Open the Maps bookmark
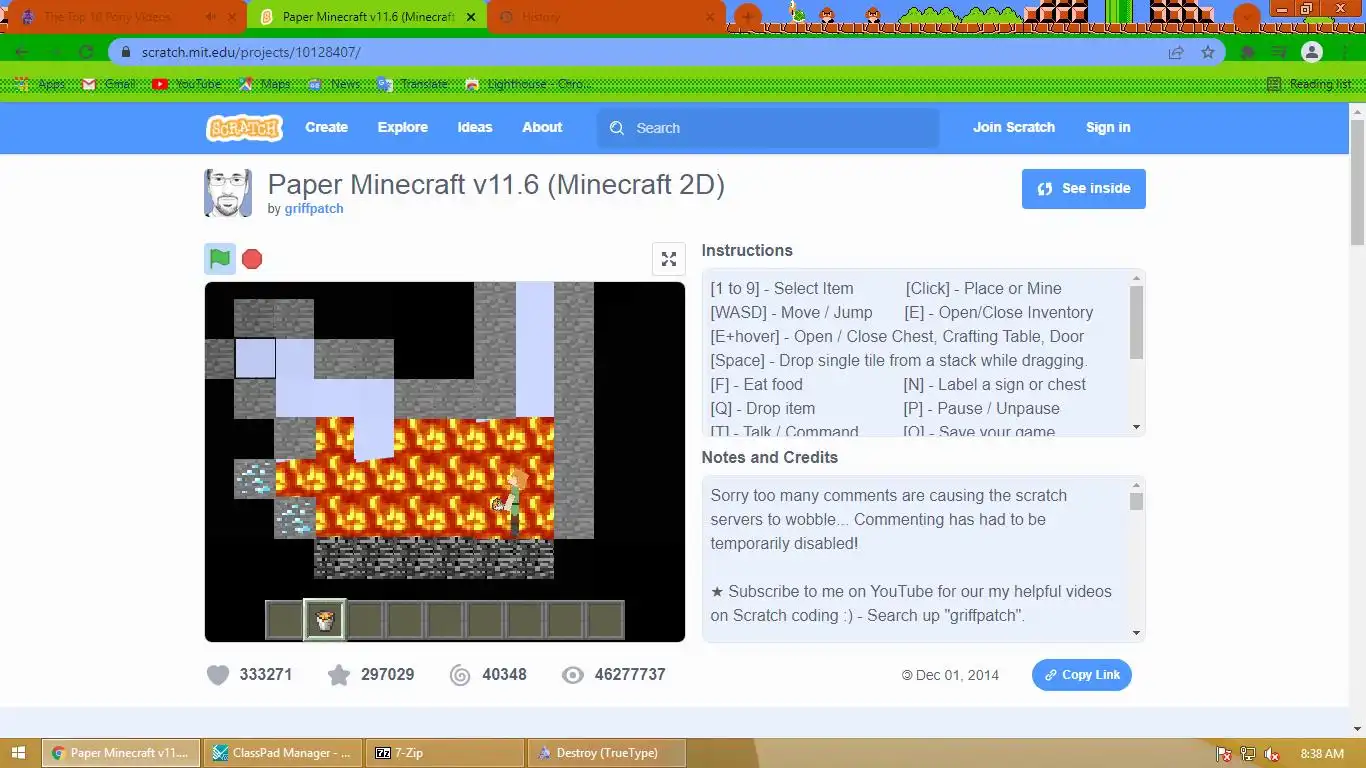The image size is (1366, 768). [x=264, y=84]
